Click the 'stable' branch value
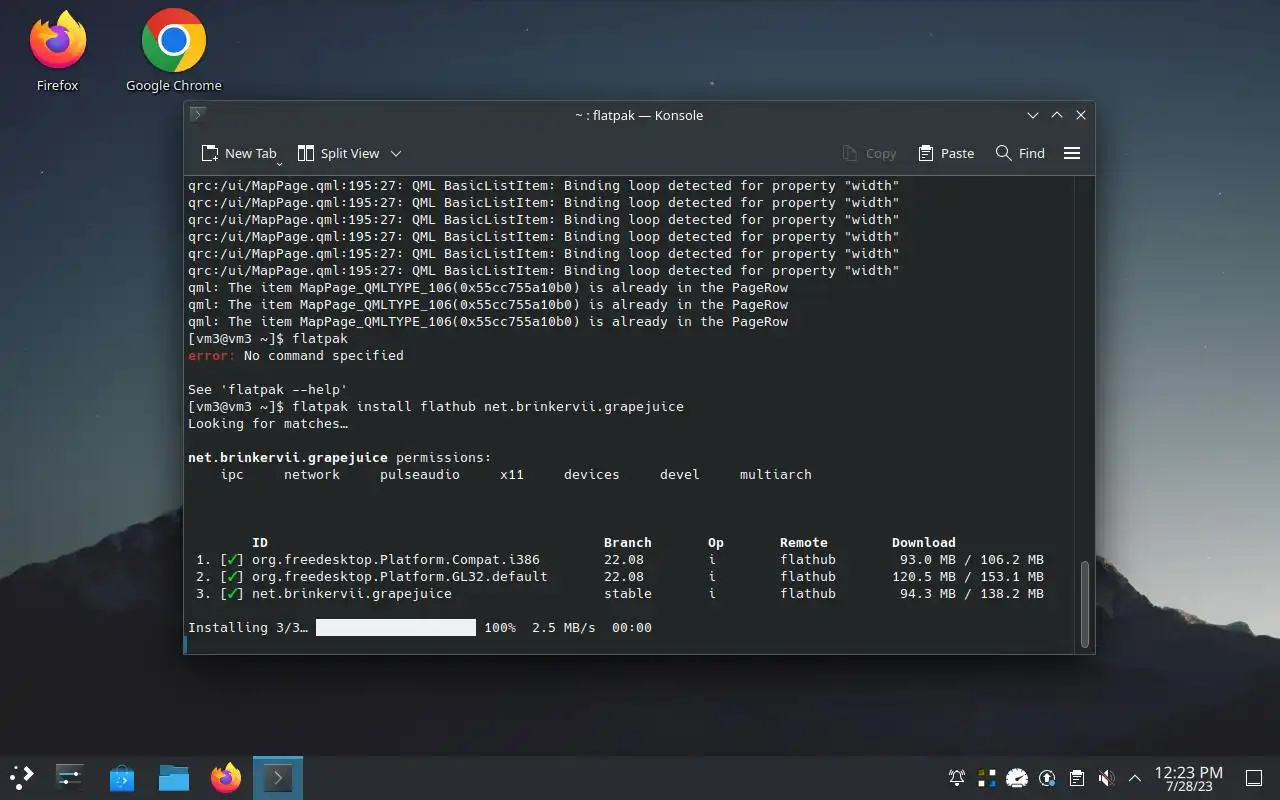Viewport: 1280px width, 800px height. [x=628, y=593]
